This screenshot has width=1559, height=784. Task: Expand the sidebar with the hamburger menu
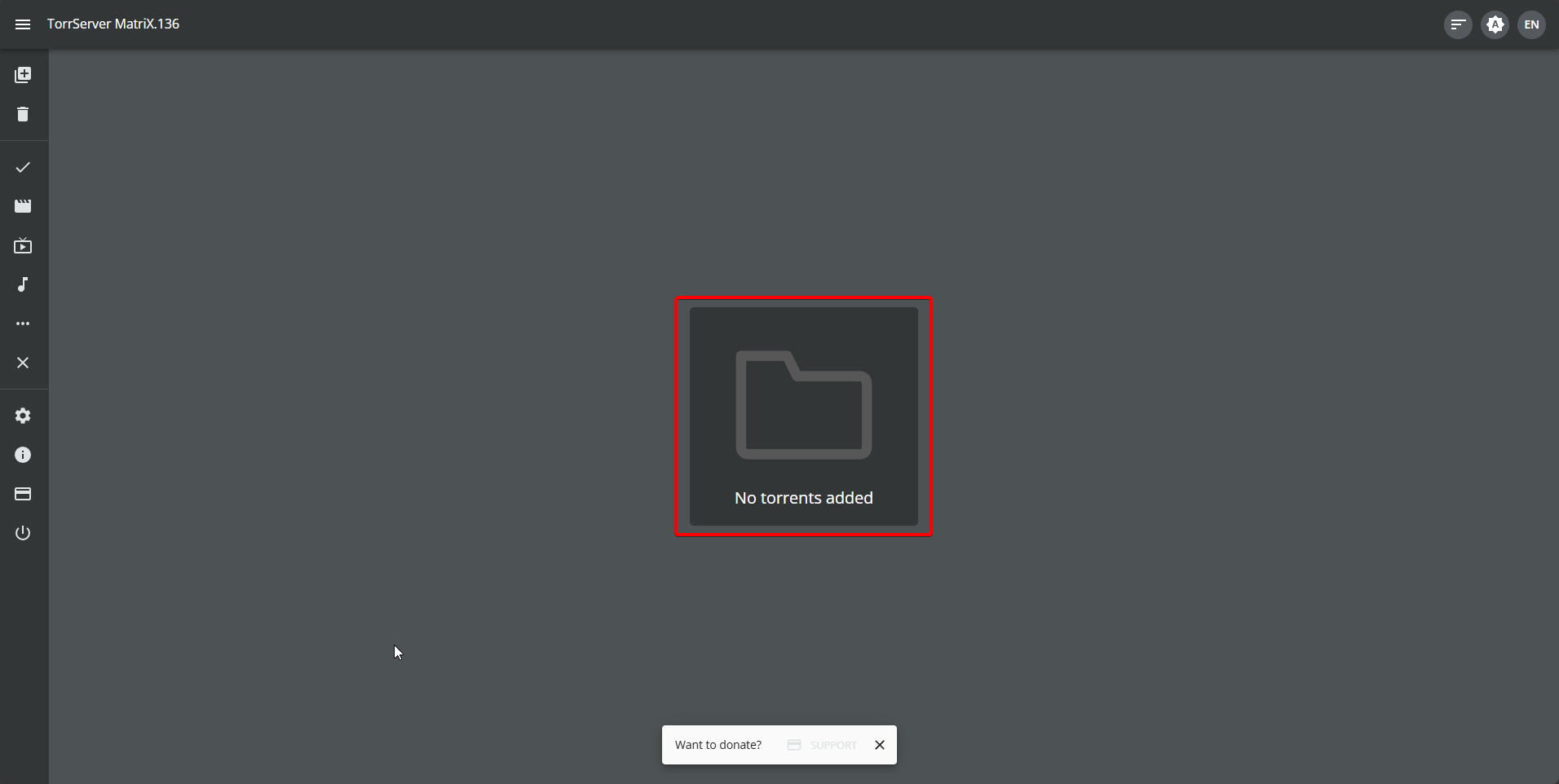[23, 24]
